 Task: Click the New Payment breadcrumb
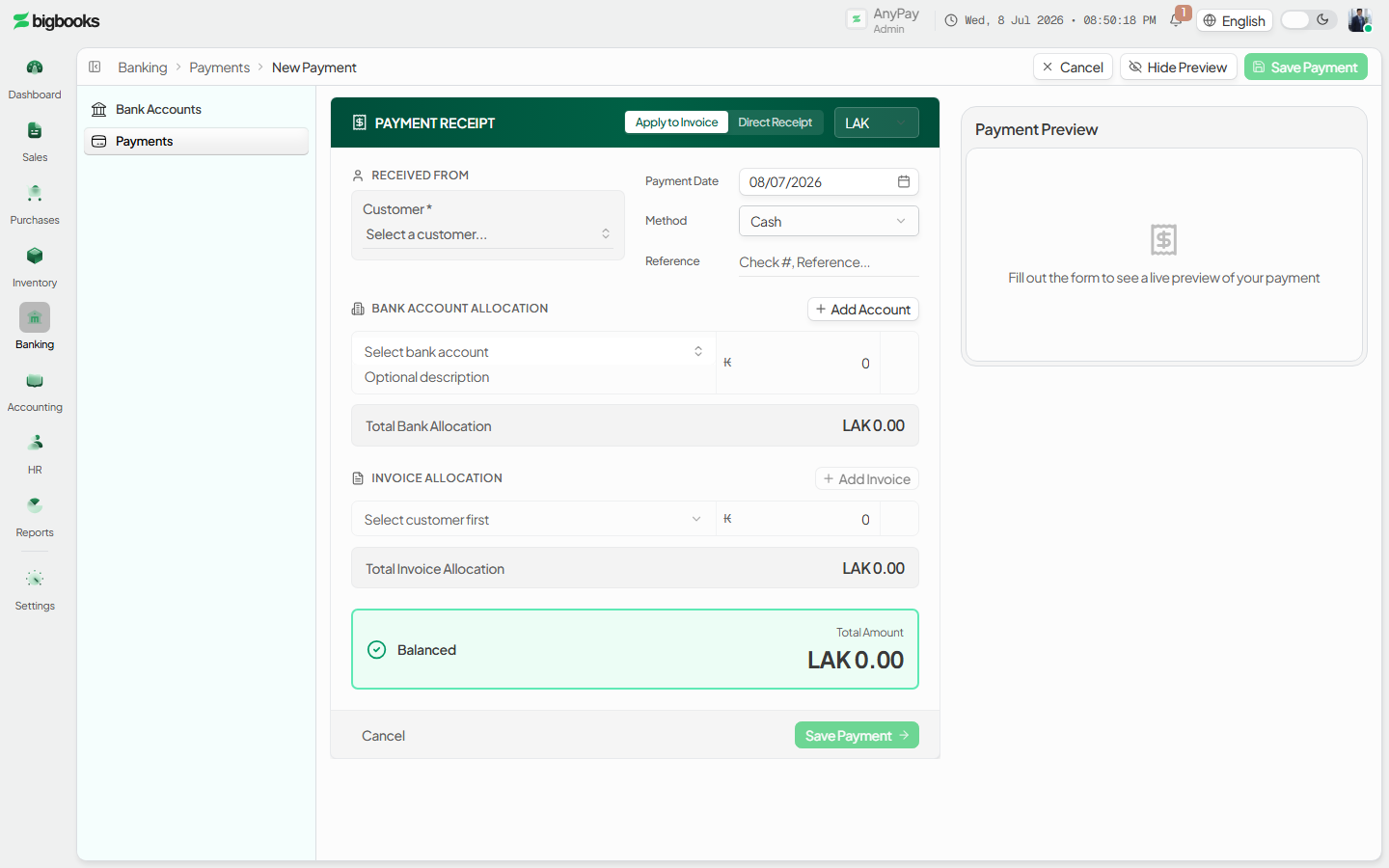click(x=314, y=68)
